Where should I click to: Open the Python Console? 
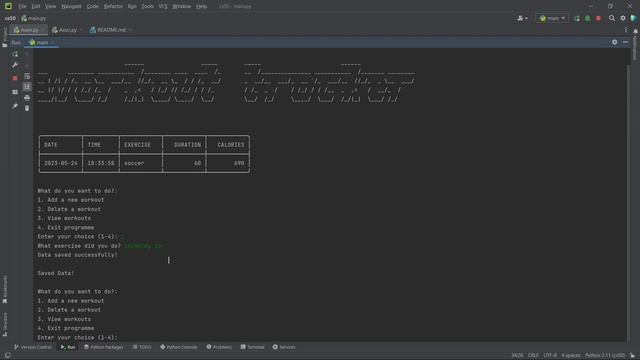click(179, 347)
